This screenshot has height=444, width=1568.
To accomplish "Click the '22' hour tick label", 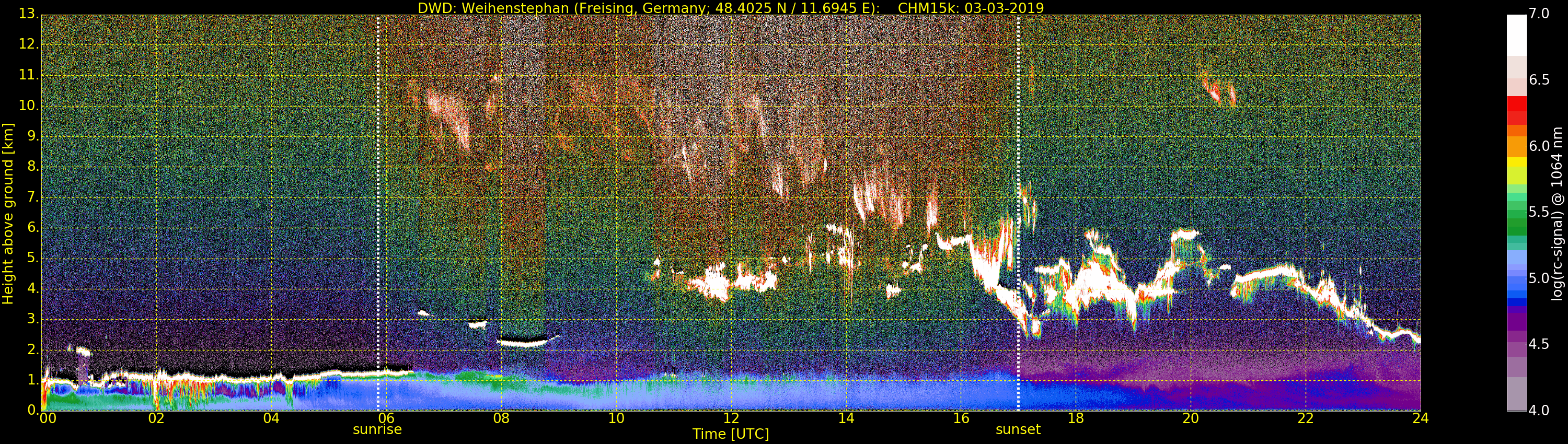I will click(x=1306, y=418).
